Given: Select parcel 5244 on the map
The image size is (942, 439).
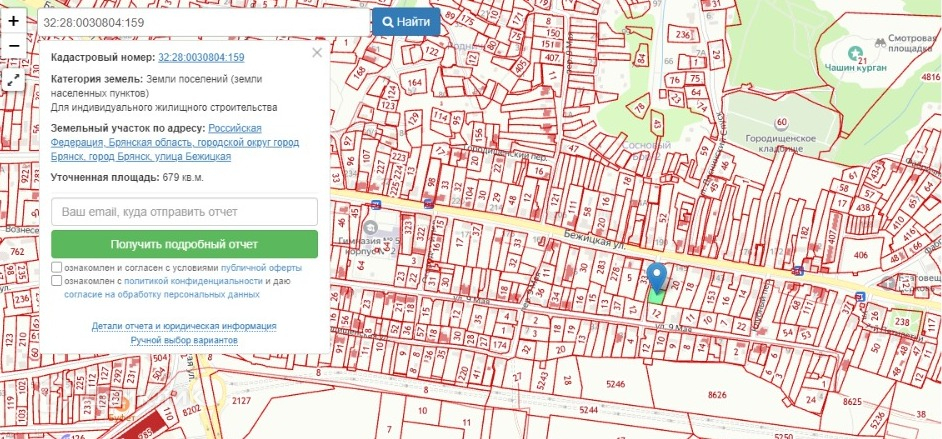Looking at the screenshot, I should (589, 410).
